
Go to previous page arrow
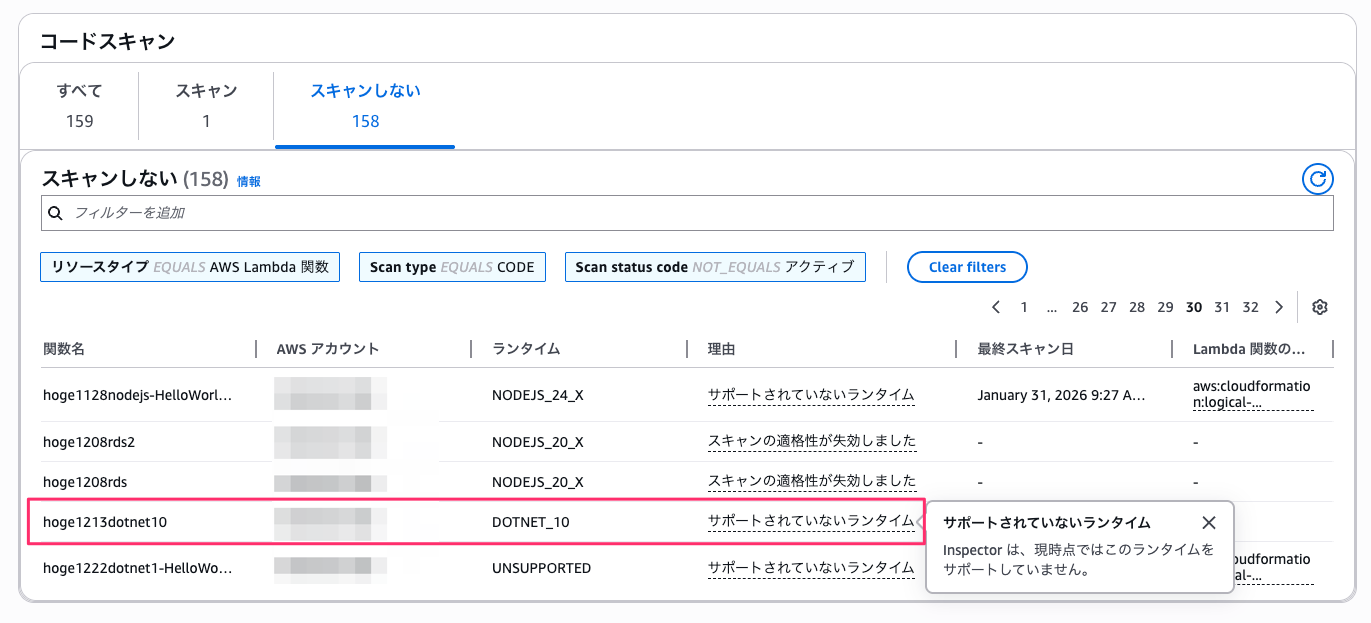click(x=996, y=307)
